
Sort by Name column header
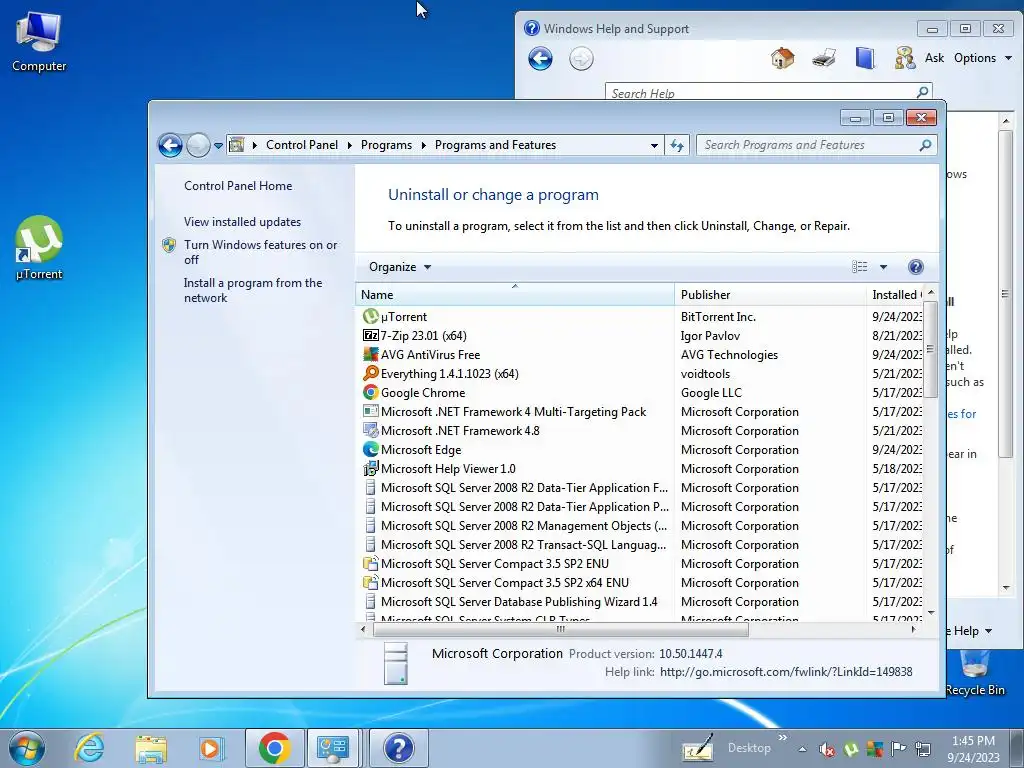click(x=515, y=295)
